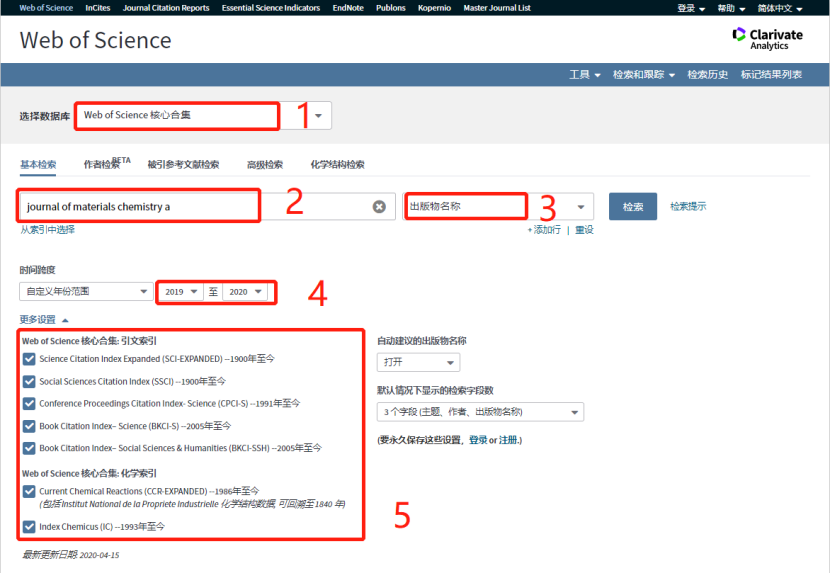
Task: Switch to the 高级检索 tab
Action: pyautogui.click(x=265, y=165)
